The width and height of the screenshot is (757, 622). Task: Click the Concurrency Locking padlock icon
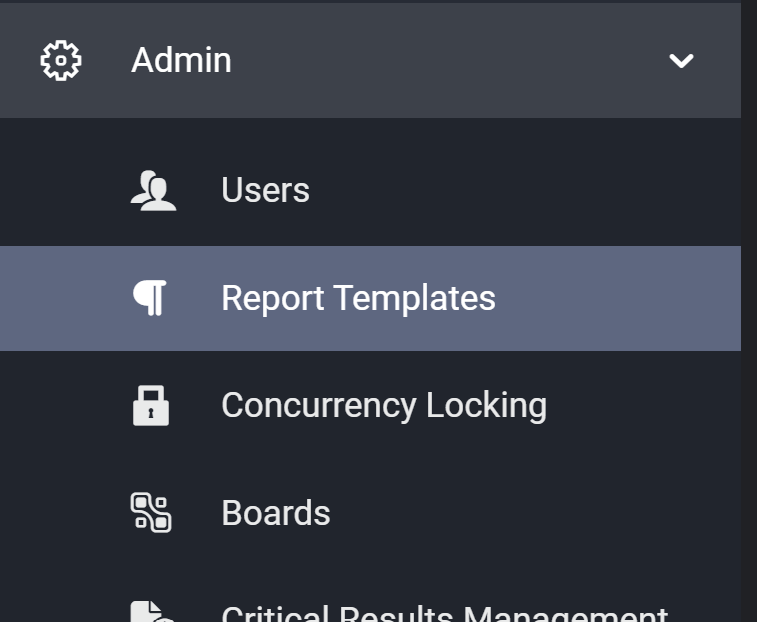(x=151, y=406)
